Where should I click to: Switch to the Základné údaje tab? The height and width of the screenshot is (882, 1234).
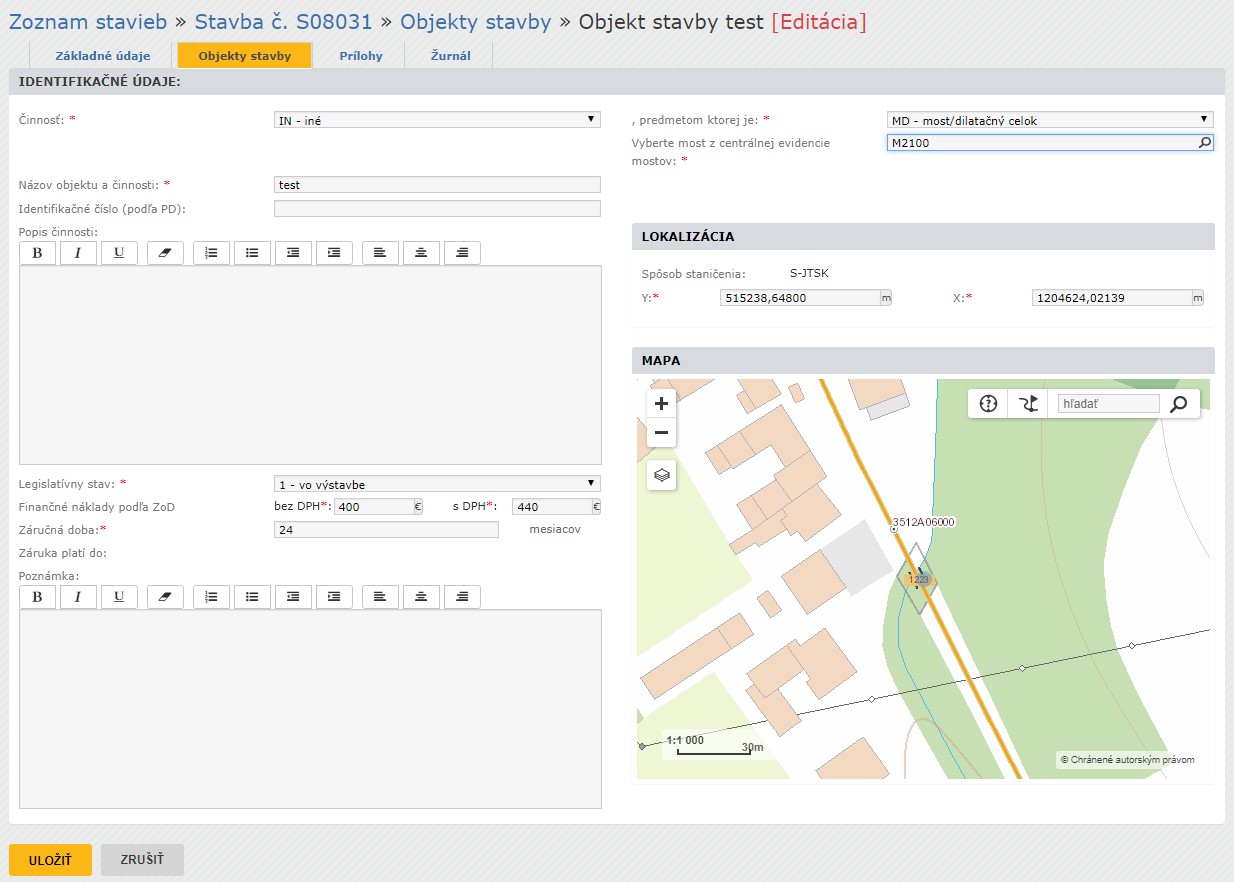coord(103,56)
